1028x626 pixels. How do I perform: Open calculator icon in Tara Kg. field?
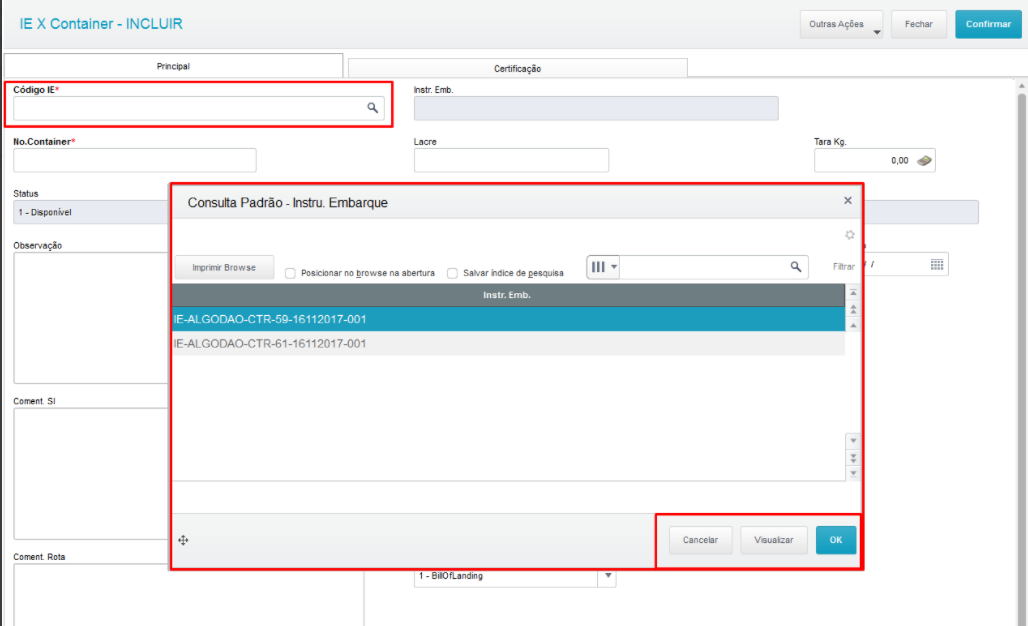924,161
